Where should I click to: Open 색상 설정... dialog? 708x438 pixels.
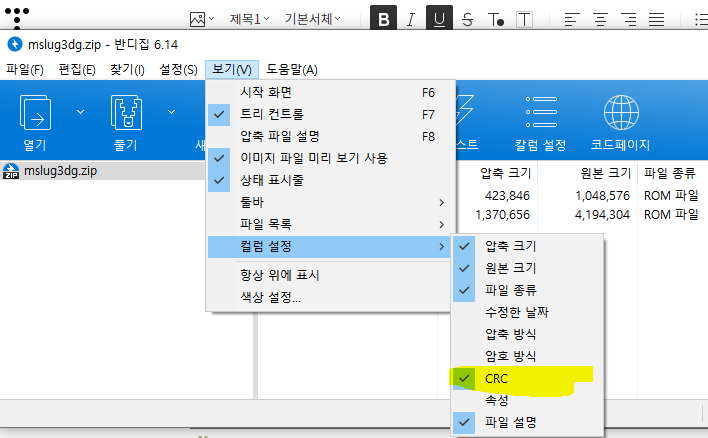pos(329,298)
